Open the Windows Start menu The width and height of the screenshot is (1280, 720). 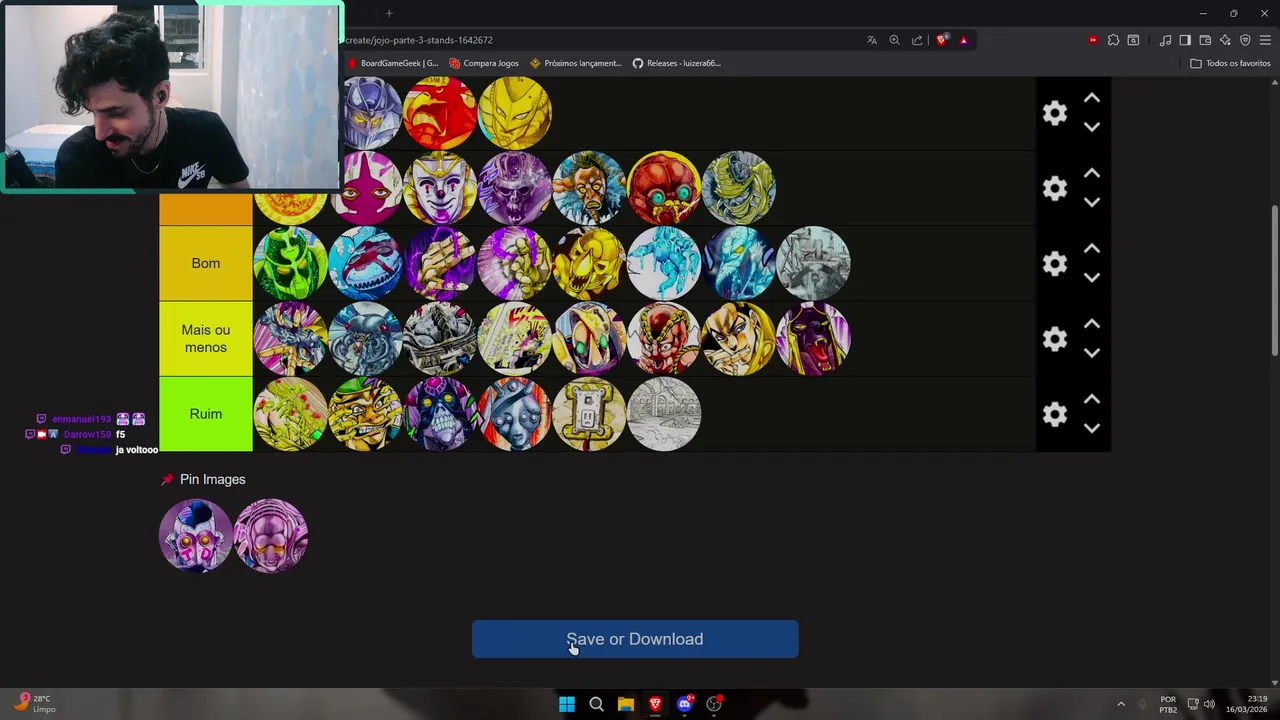pos(567,704)
